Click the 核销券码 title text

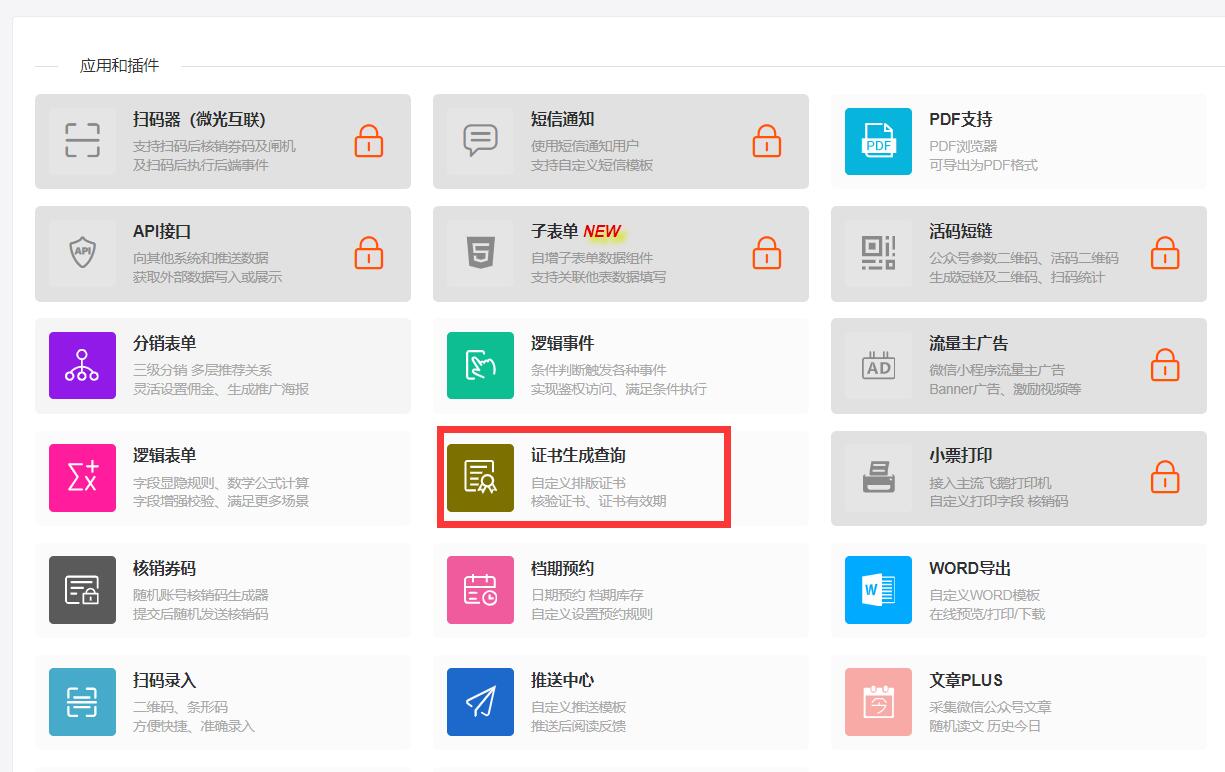[x=165, y=568]
